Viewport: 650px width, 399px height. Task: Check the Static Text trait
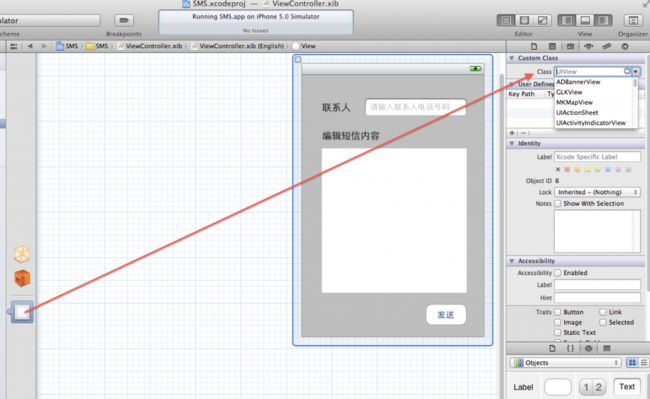pyautogui.click(x=558, y=333)
